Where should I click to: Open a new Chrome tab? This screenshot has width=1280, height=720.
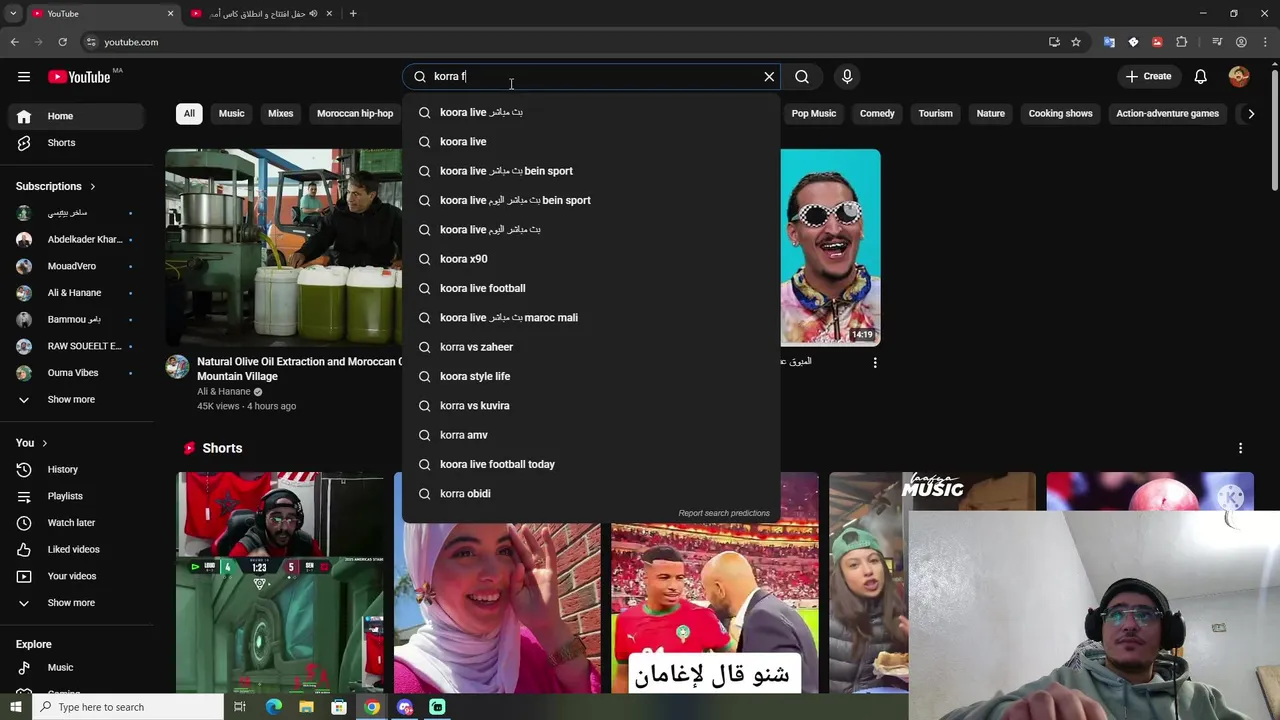[353, 14]
